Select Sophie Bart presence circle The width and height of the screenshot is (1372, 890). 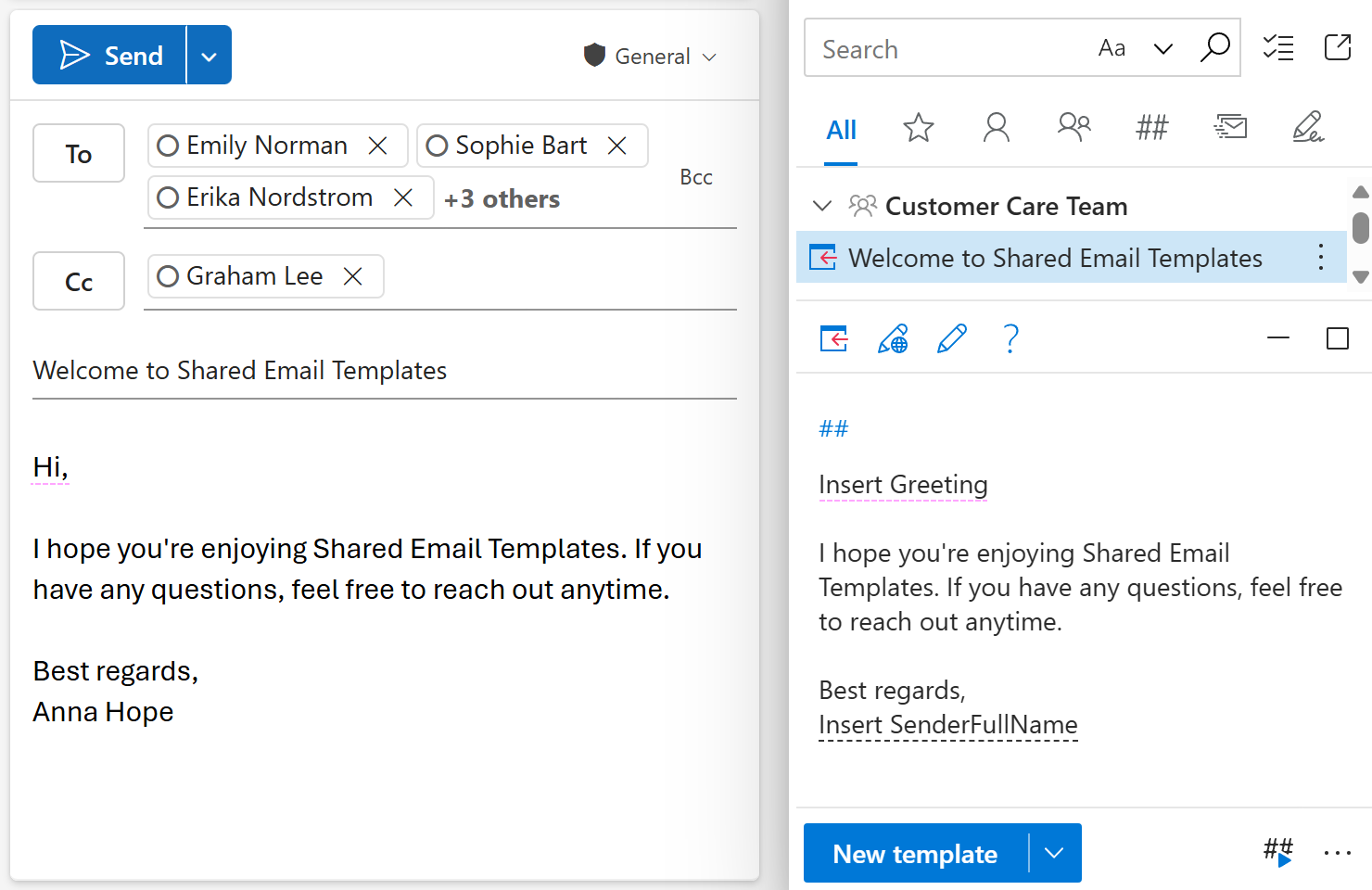click(437, 146)
